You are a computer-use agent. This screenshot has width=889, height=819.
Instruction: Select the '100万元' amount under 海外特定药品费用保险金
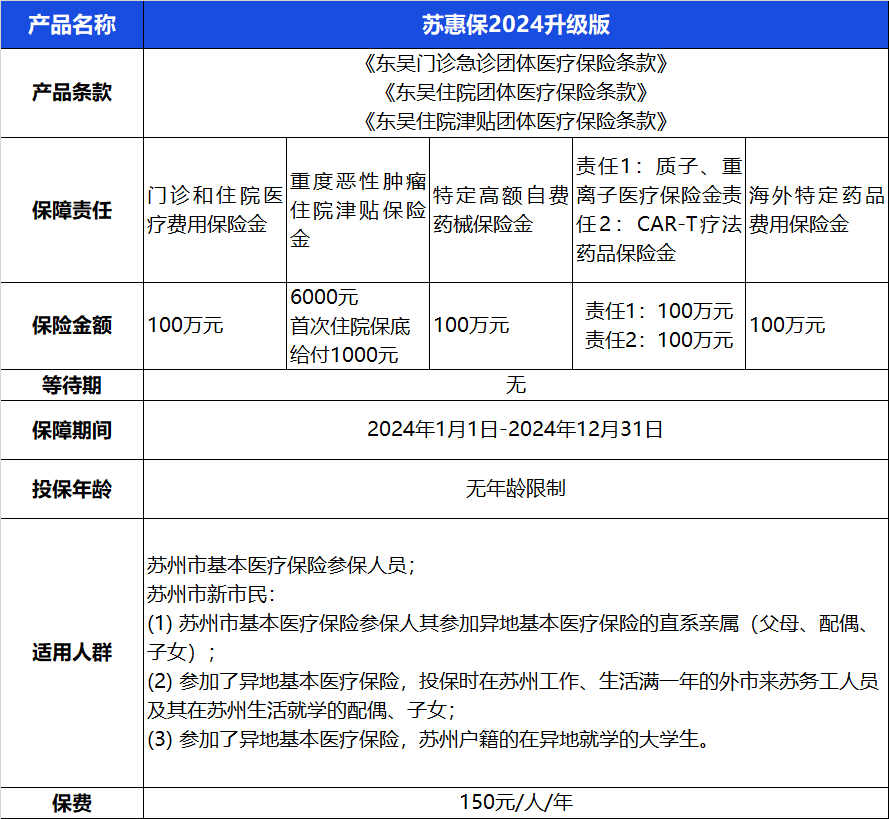[x=787, y=326]
